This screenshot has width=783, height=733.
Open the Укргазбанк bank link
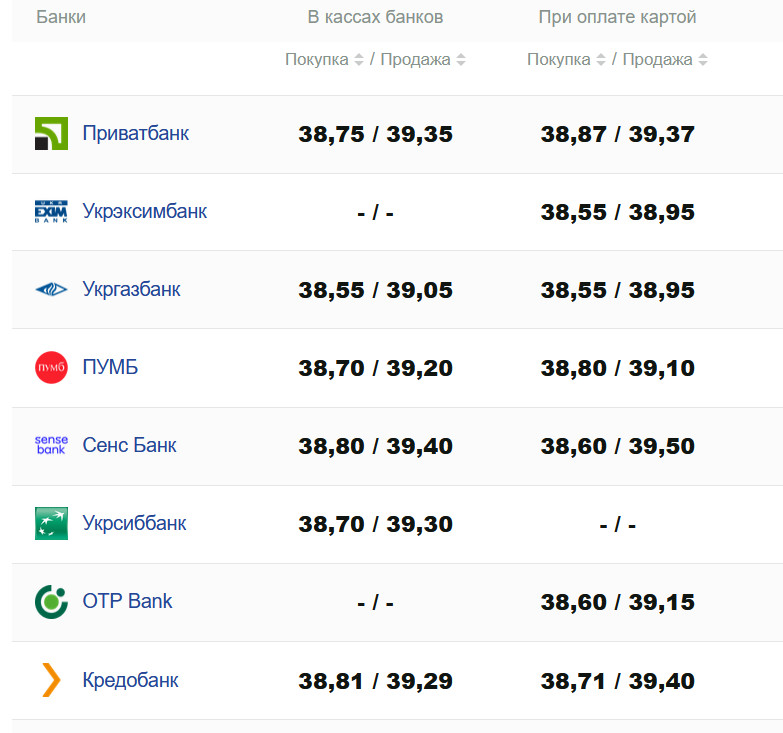pos(132,289)
